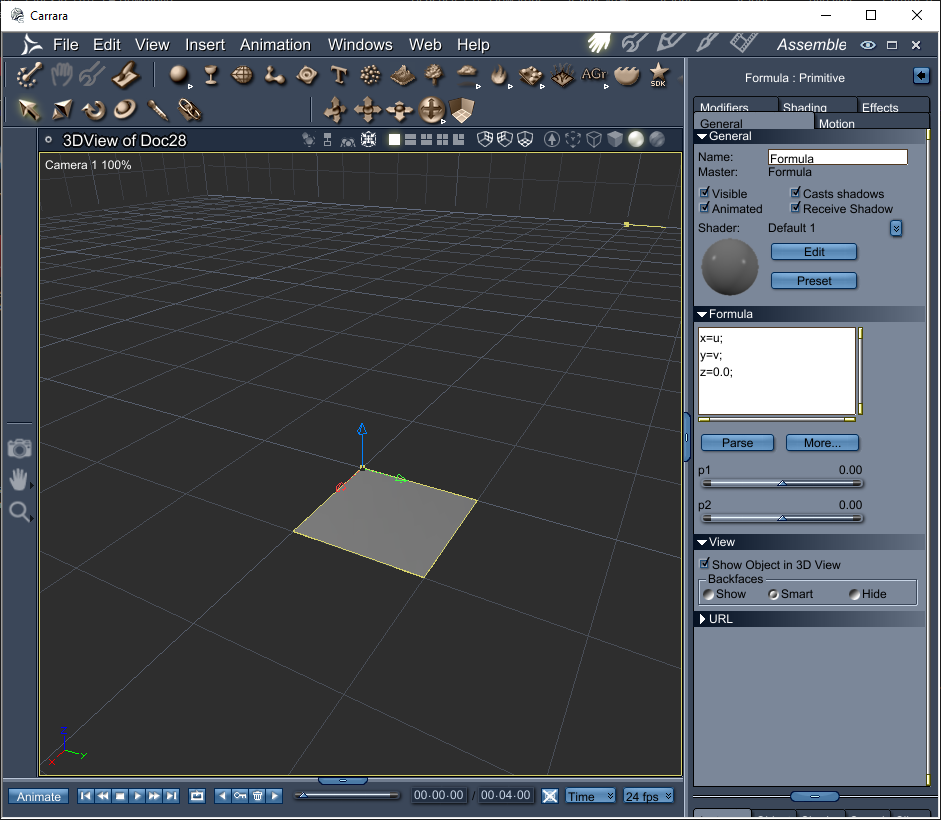Open the Time dropdown in timeline bar
The height and width of the screenshot is (820, 941).
591,796
